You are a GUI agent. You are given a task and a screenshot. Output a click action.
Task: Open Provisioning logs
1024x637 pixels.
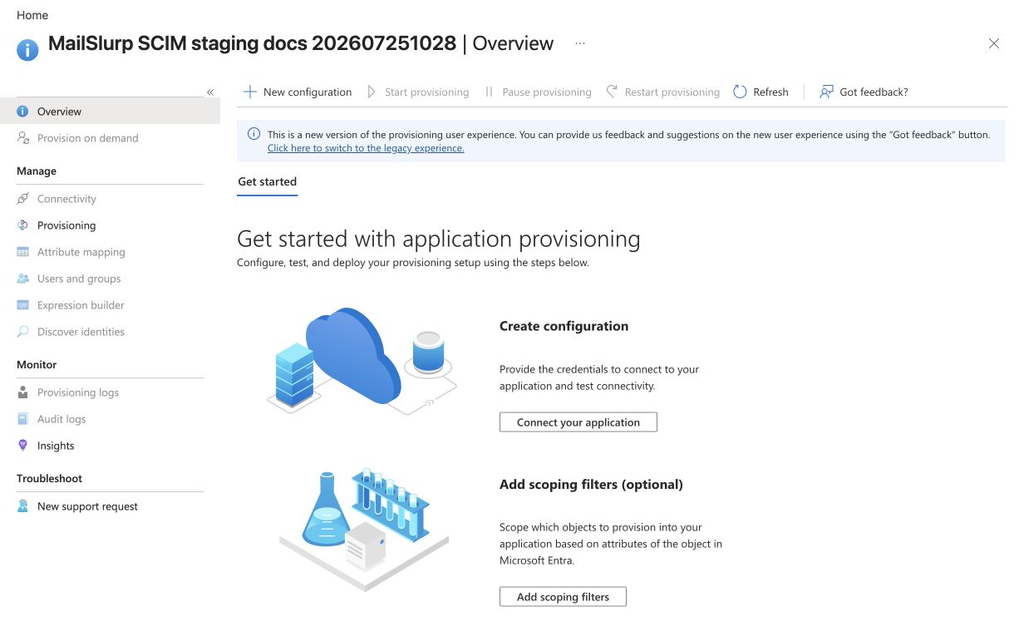[x=78, y=393]
